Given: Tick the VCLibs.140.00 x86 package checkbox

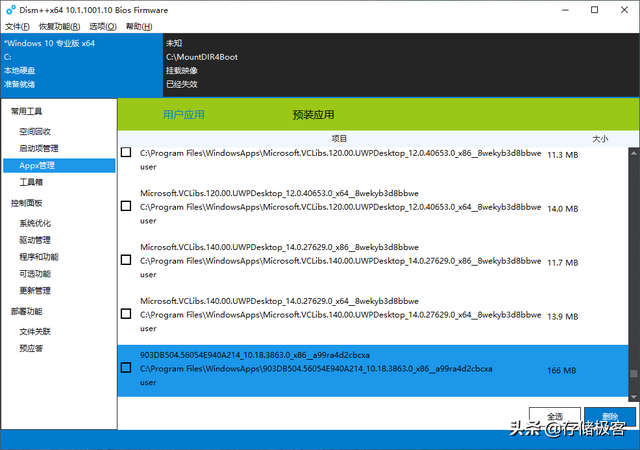Looking at the screenshot, I should (126, 260).
